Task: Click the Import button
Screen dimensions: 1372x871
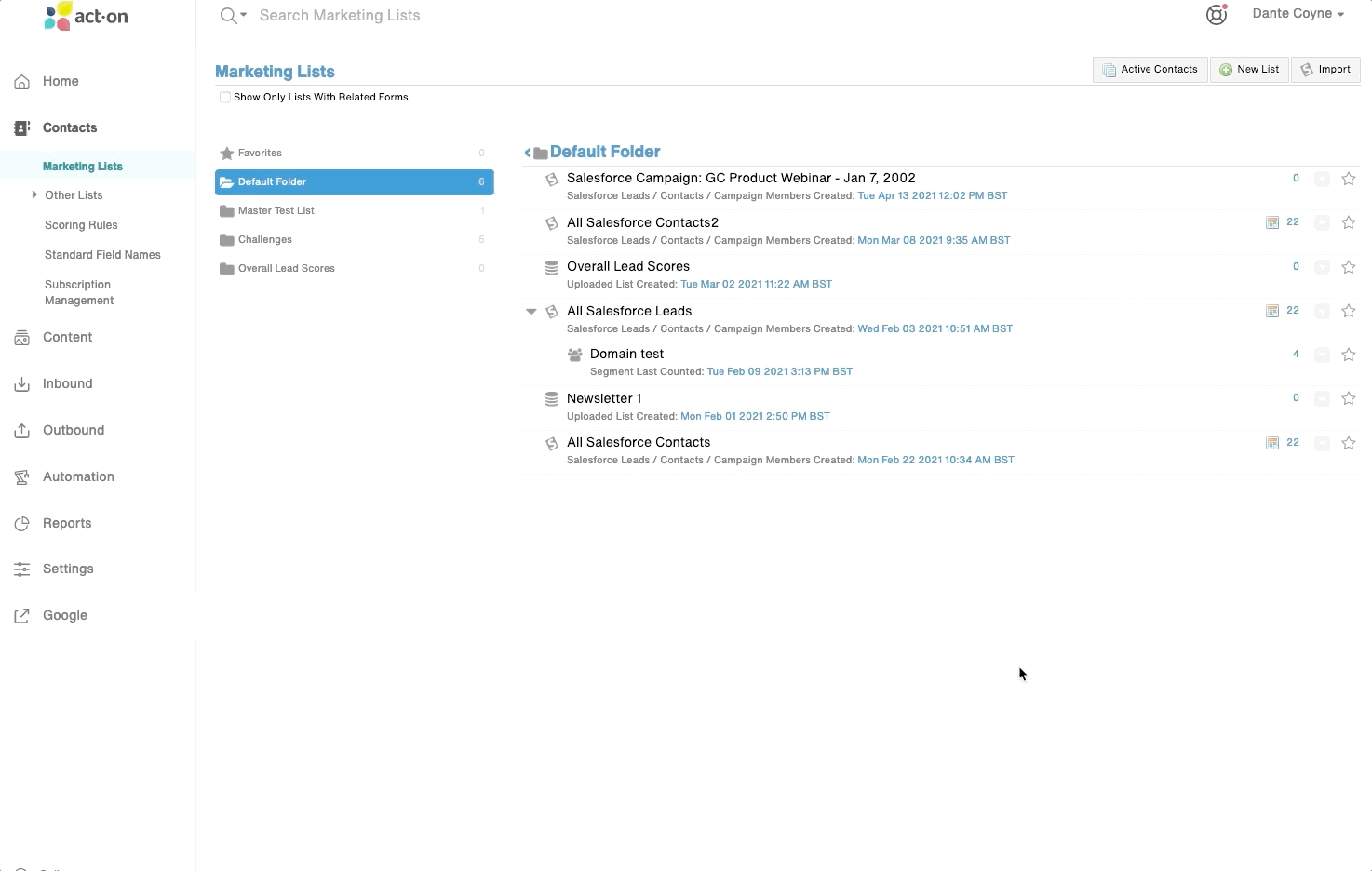Action: coord(1325,70)
